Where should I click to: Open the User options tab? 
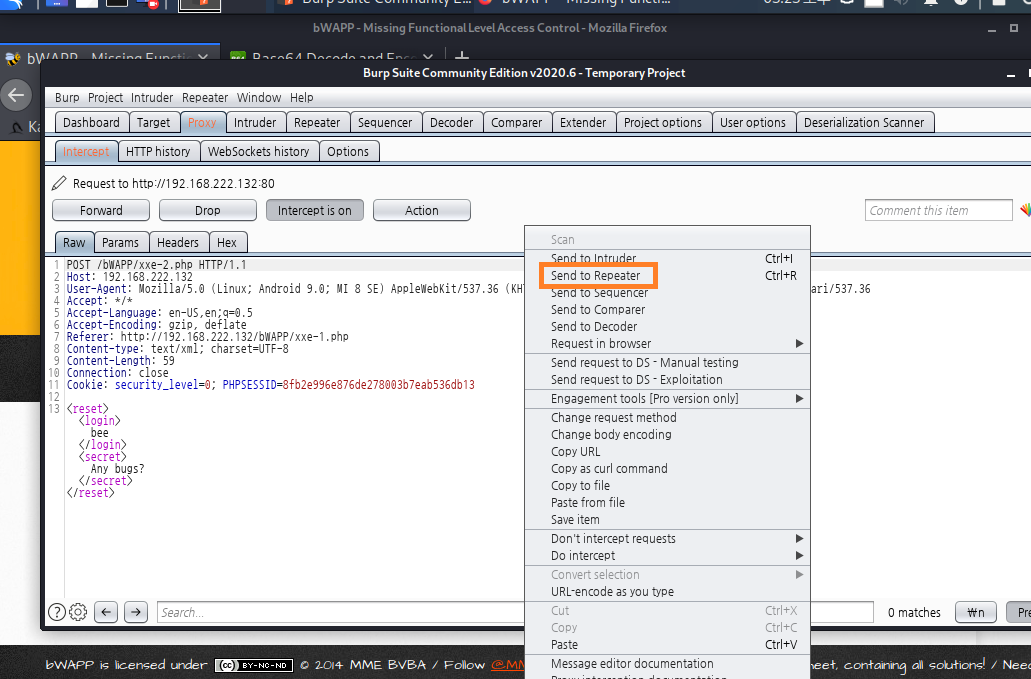pyautogui.click(x=753, y=122)
